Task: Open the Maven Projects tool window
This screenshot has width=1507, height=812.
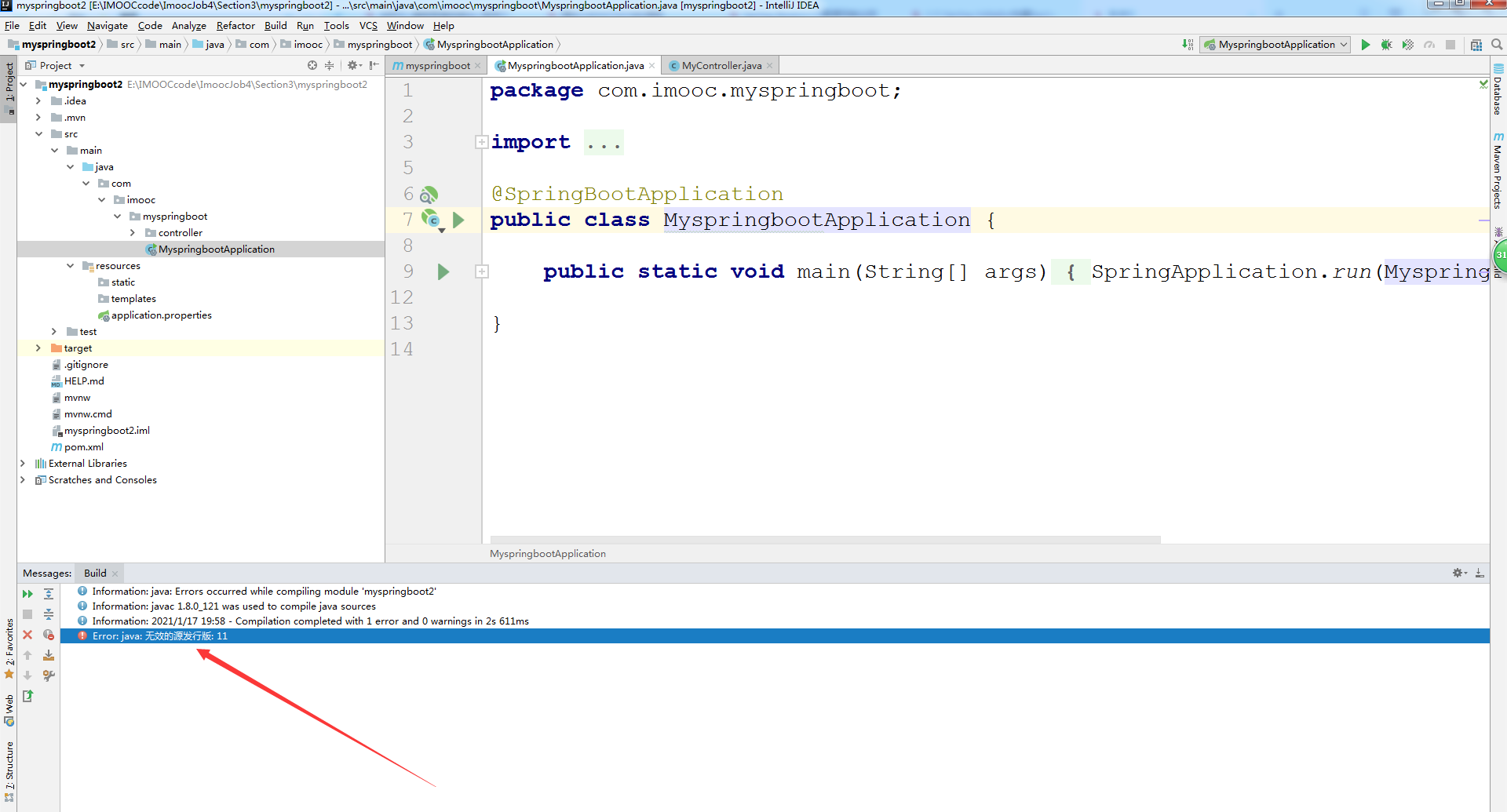Action: [x=1498, y=170]
